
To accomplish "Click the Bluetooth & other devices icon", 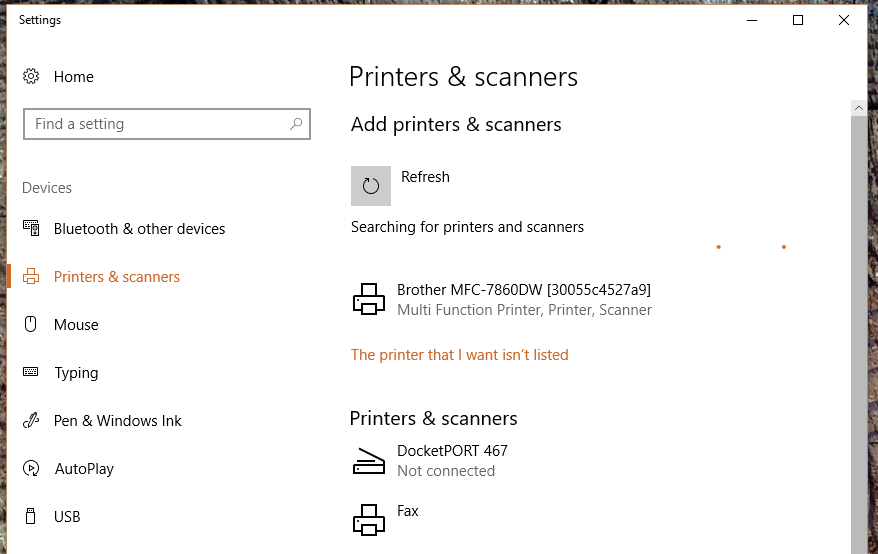I will [31, 228].
